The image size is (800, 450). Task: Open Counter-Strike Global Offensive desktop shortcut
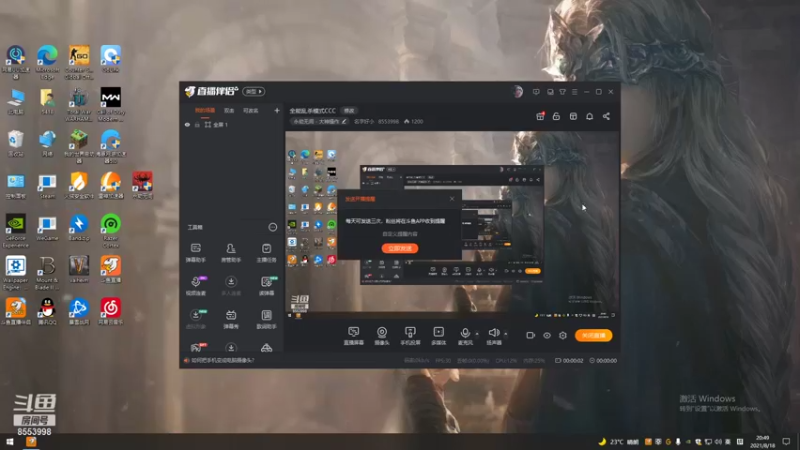[x=79, y=62]
